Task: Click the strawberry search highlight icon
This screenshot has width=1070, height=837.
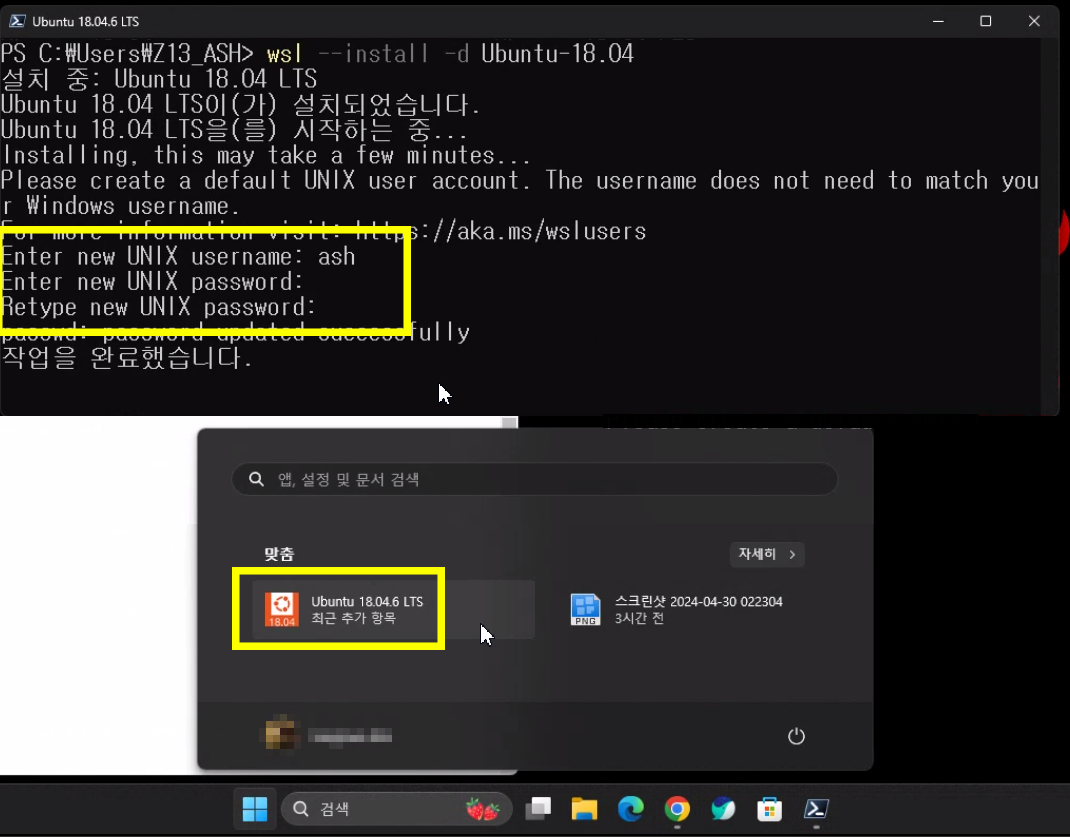Action: tap(482, 809)
